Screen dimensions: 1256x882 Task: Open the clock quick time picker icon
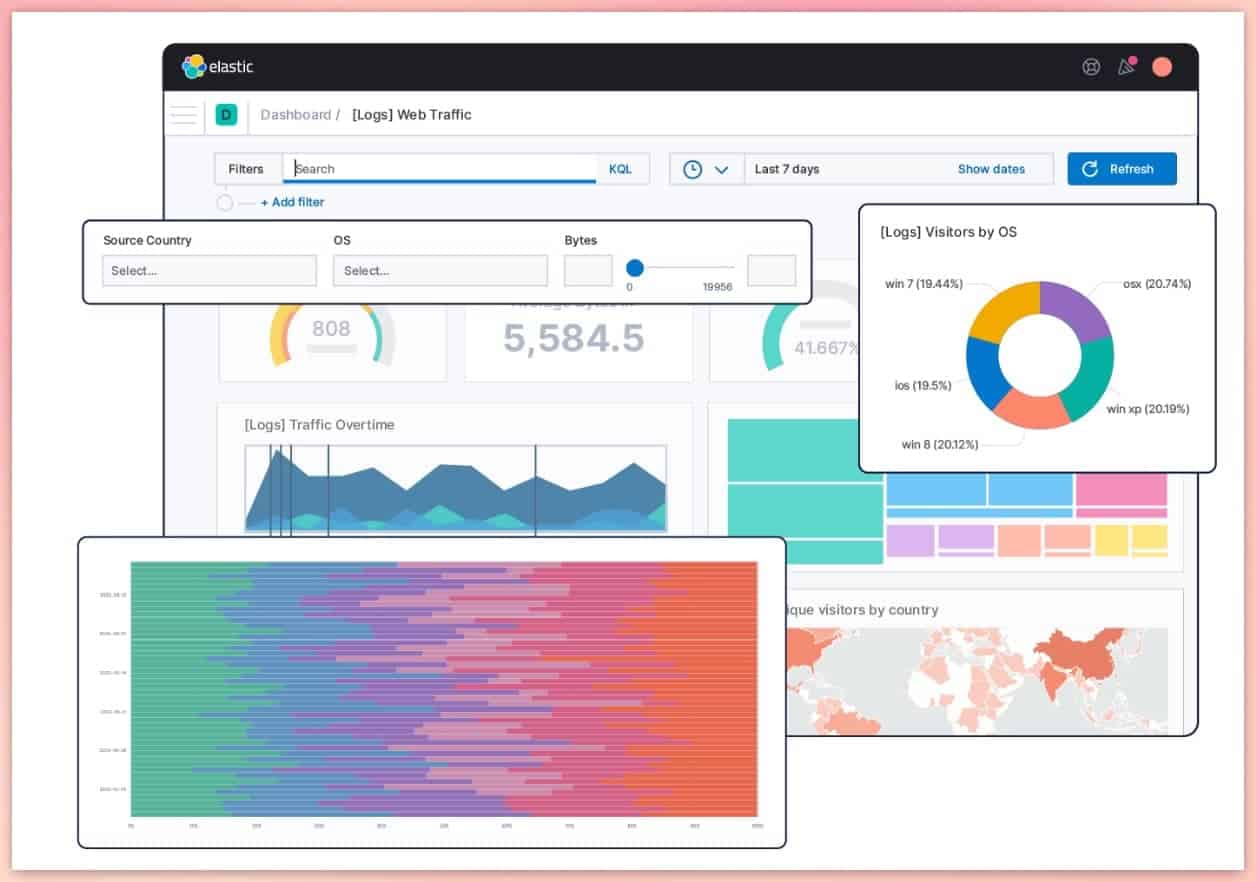click(690, 168)
